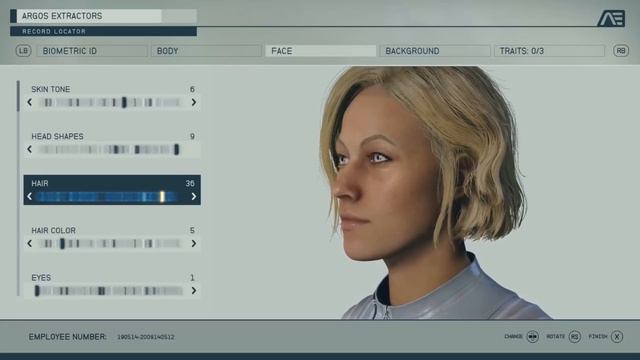The image size is (640, 360).
Task: Increase Hair Color with right arrow
Action: pyautogui.click(x=194, y=244)
